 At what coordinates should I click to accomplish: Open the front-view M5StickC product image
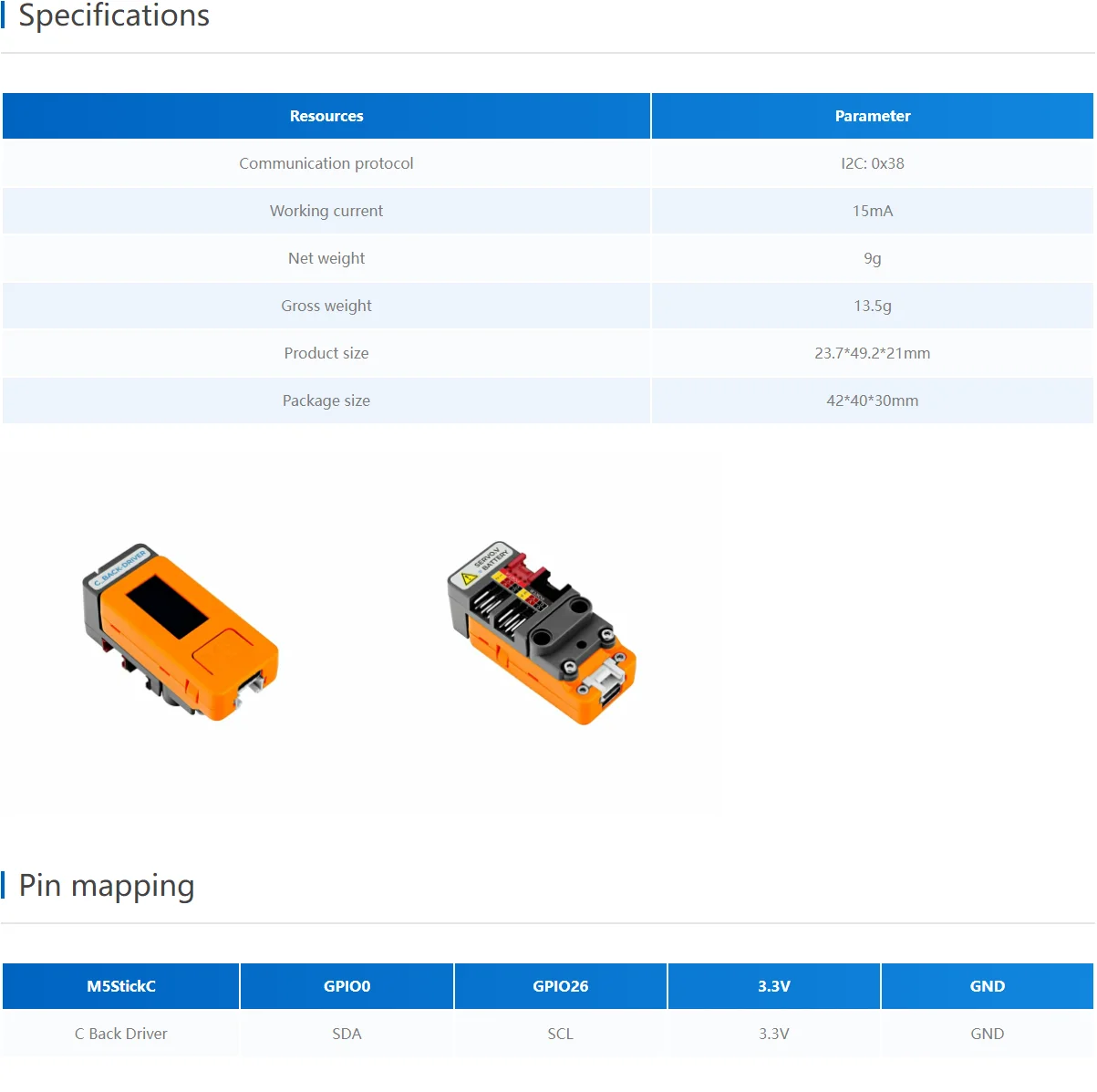(181, 632)
